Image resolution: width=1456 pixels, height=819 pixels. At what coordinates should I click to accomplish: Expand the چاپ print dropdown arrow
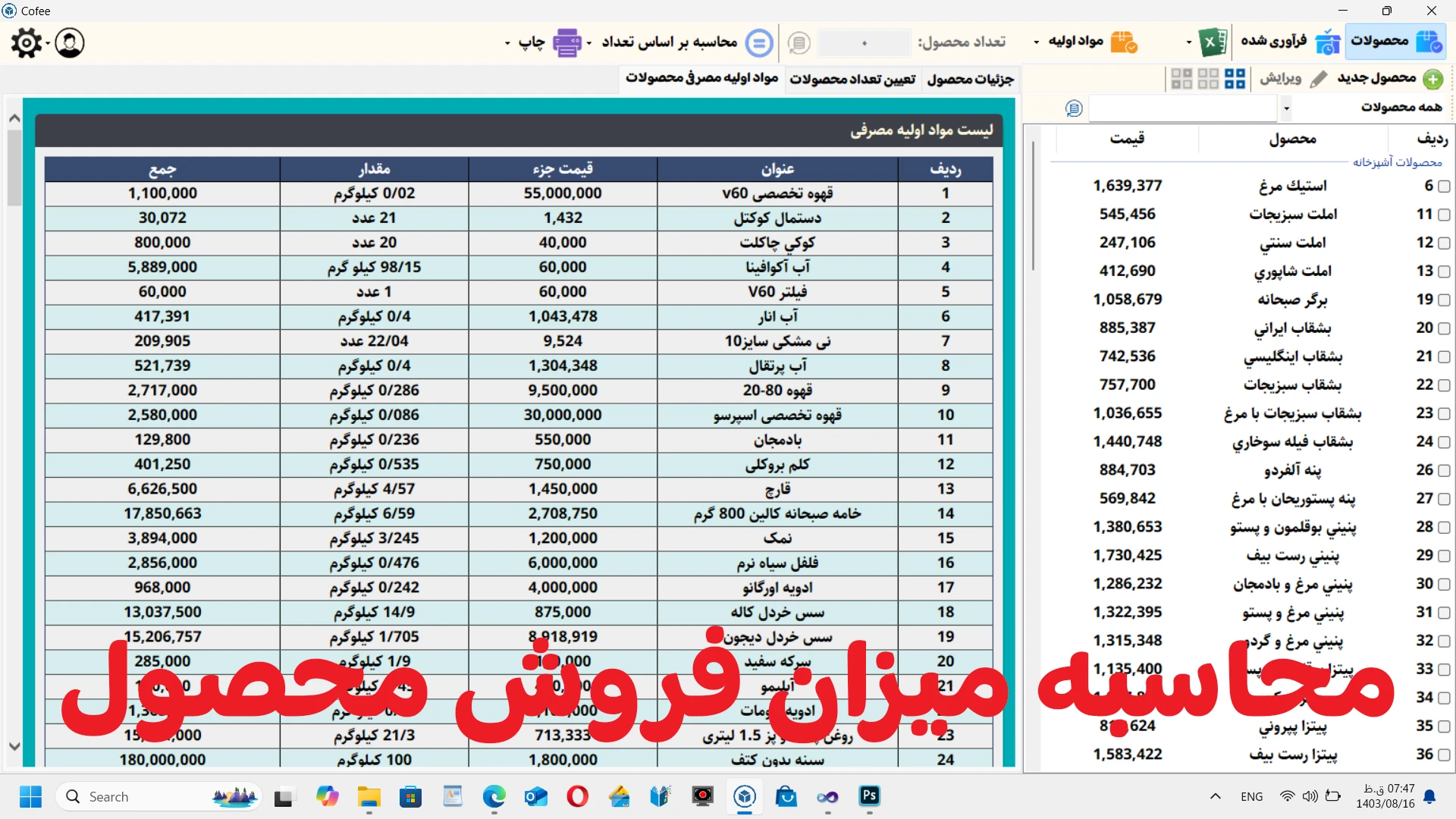(x=507, y=42)
